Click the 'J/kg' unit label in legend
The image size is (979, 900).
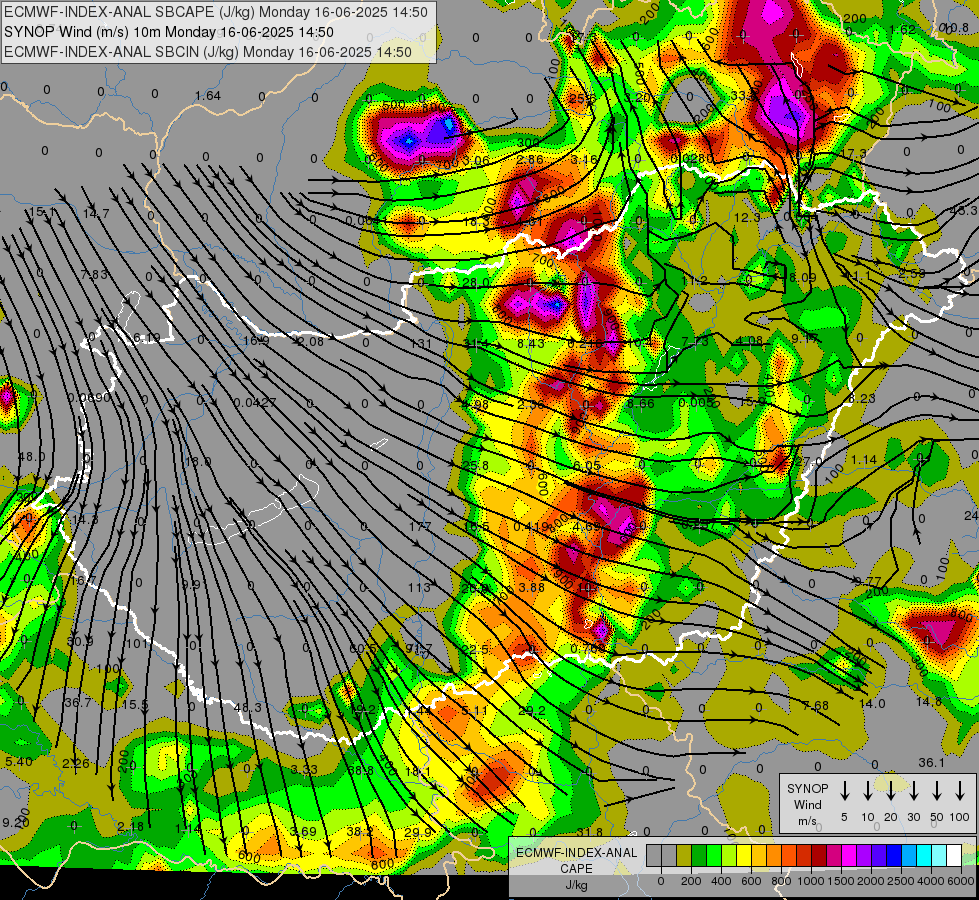click(x=576, y=885)
